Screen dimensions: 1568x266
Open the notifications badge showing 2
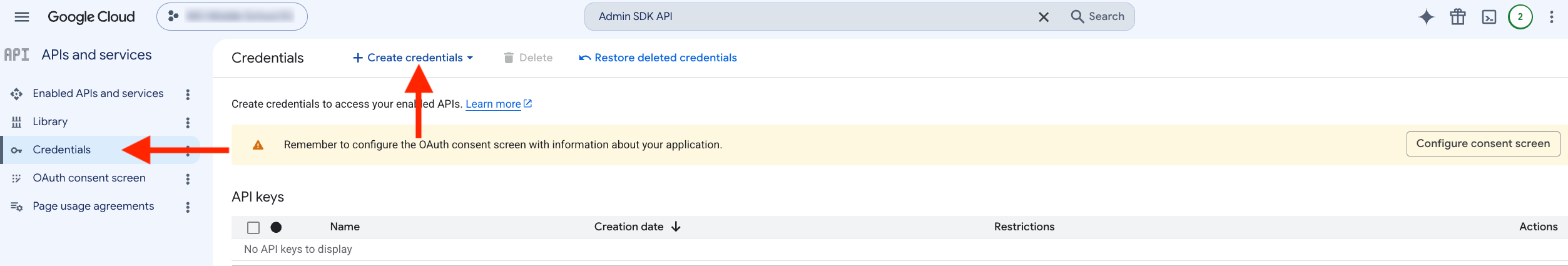click(1520, 17)
